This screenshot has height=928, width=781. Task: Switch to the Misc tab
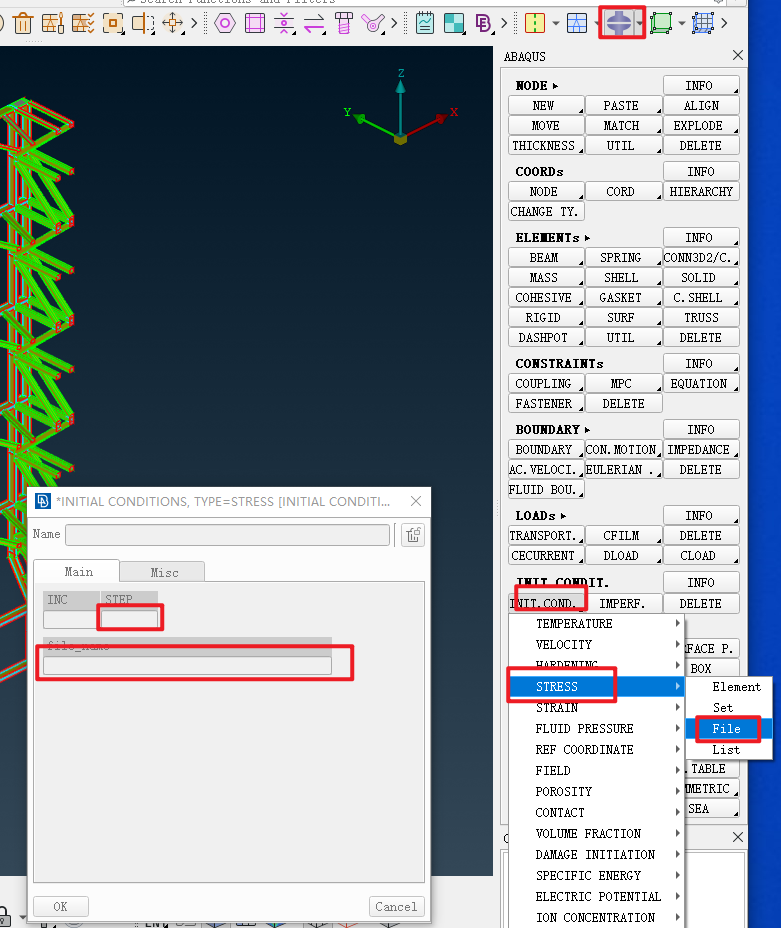[164, 572]
